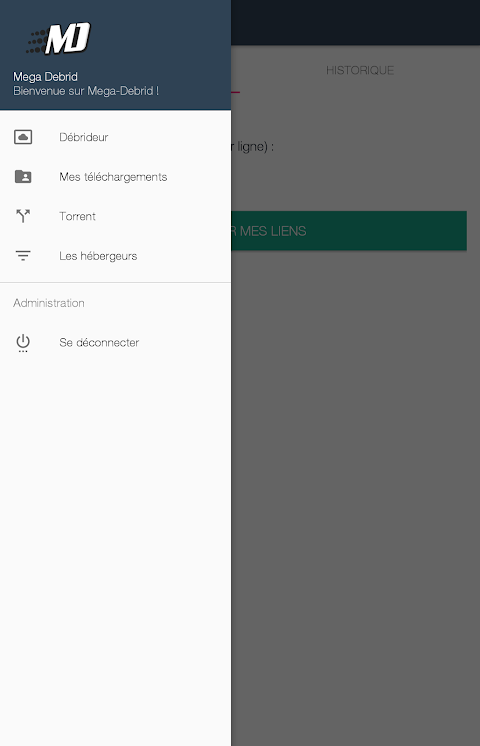
Task: Click the 'ligne) :' label behind drawer
Action: tap(255, 147)
